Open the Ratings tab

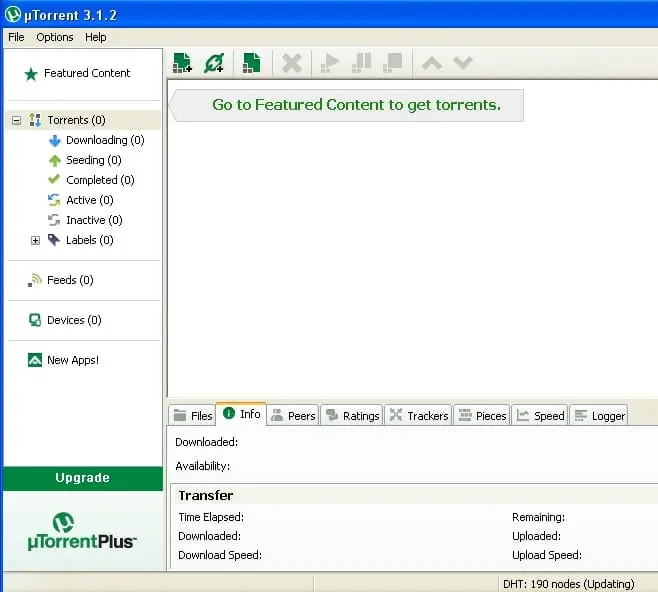pos(352,415)
